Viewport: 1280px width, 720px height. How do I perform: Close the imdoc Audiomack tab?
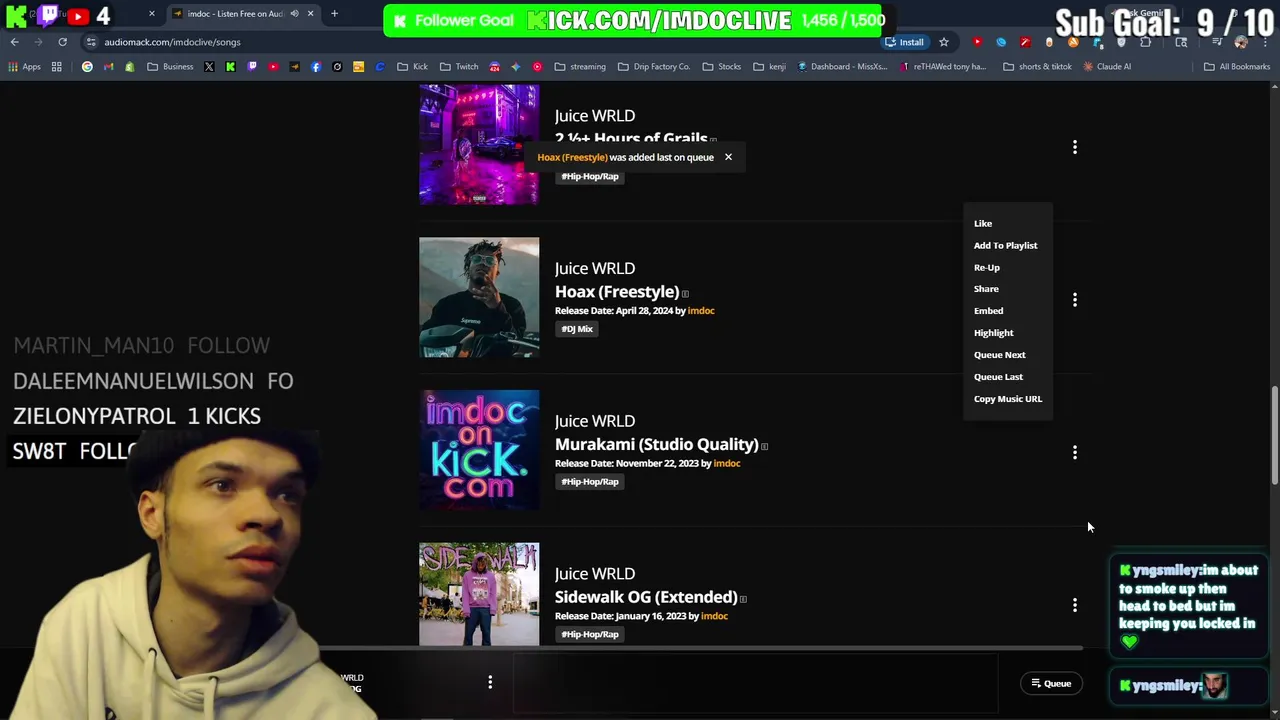tap(310, 14)
